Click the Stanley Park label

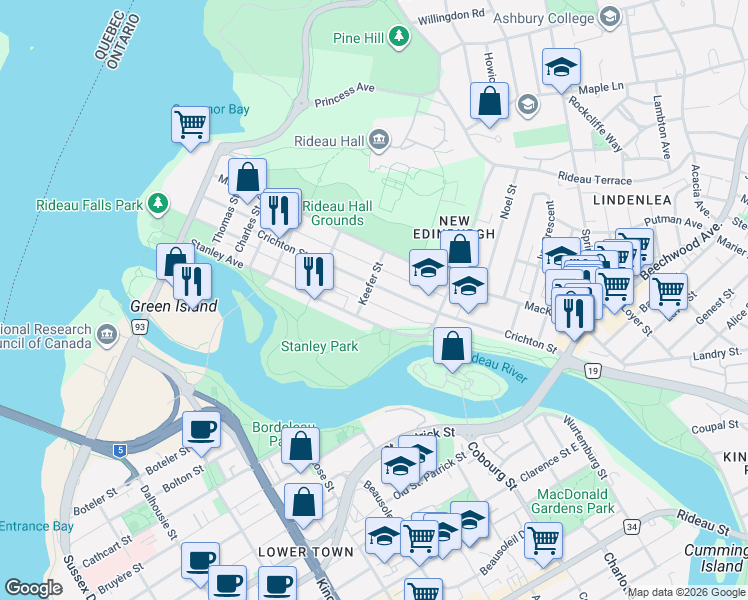coord(319,346)
